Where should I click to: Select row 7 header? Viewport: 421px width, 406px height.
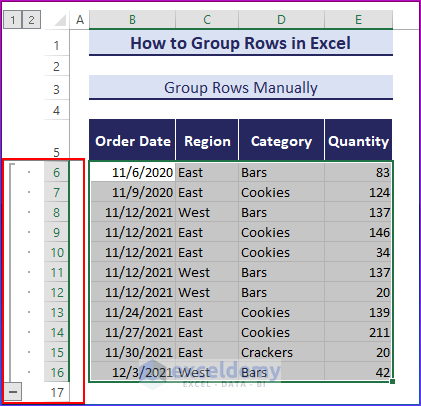pyautogui.click(x=56, y=192)
